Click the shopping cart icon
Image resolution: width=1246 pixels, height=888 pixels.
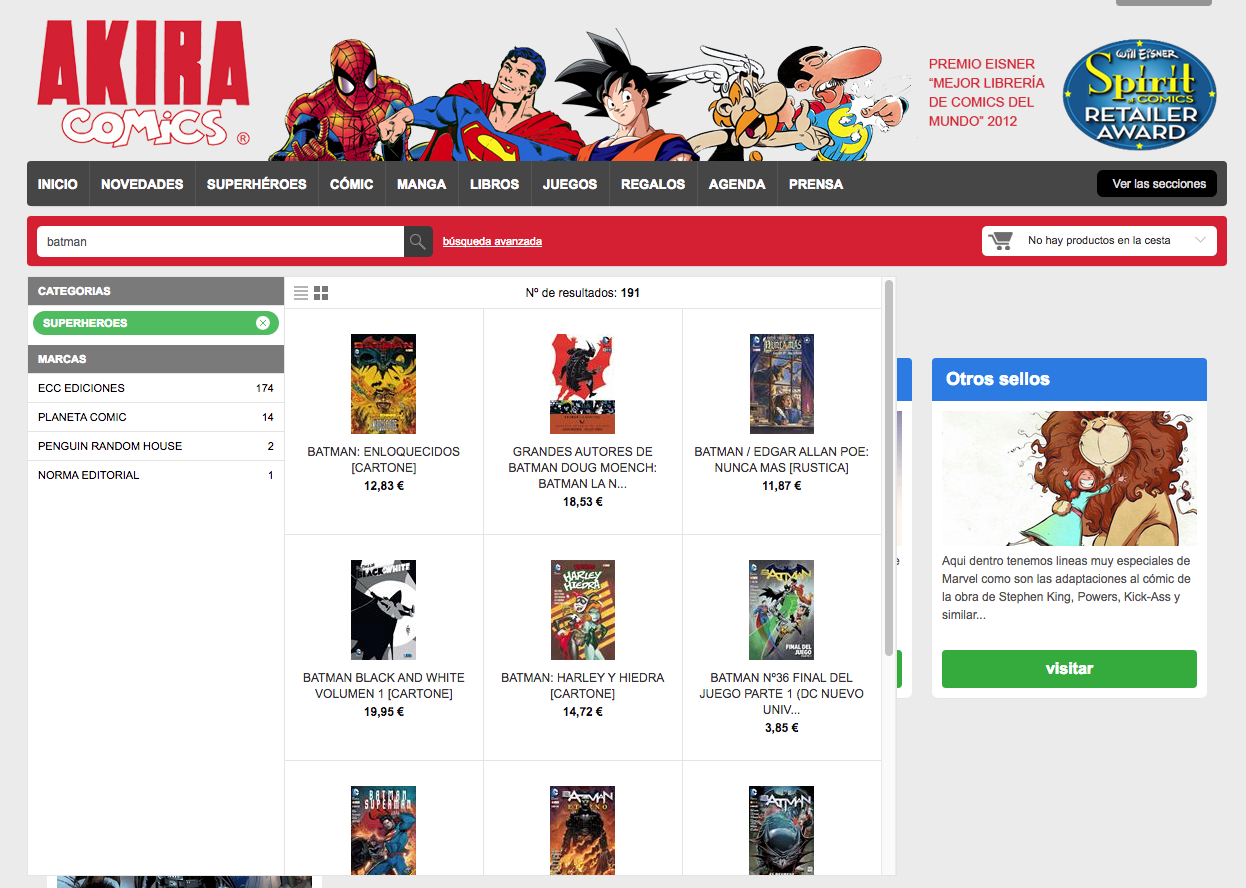[x=1001, y=240]
